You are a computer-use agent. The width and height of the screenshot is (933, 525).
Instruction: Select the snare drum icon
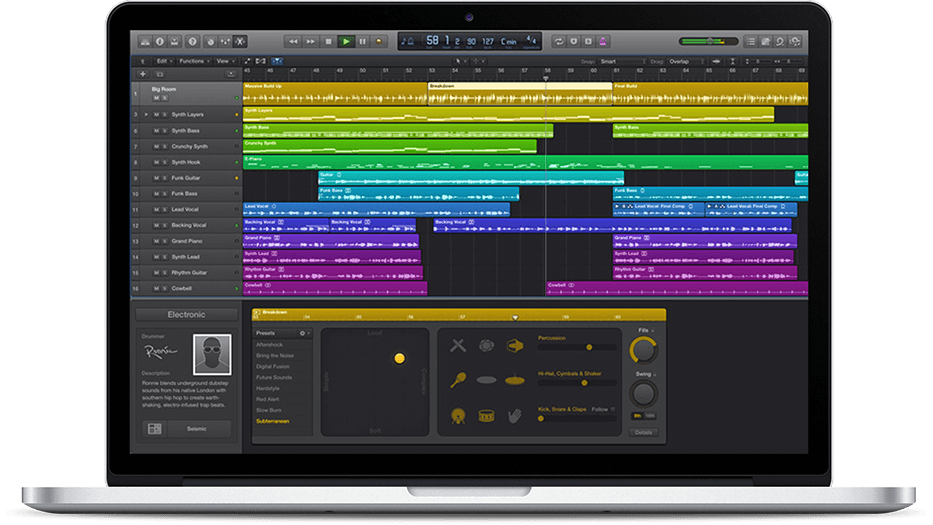coord(486,414)
